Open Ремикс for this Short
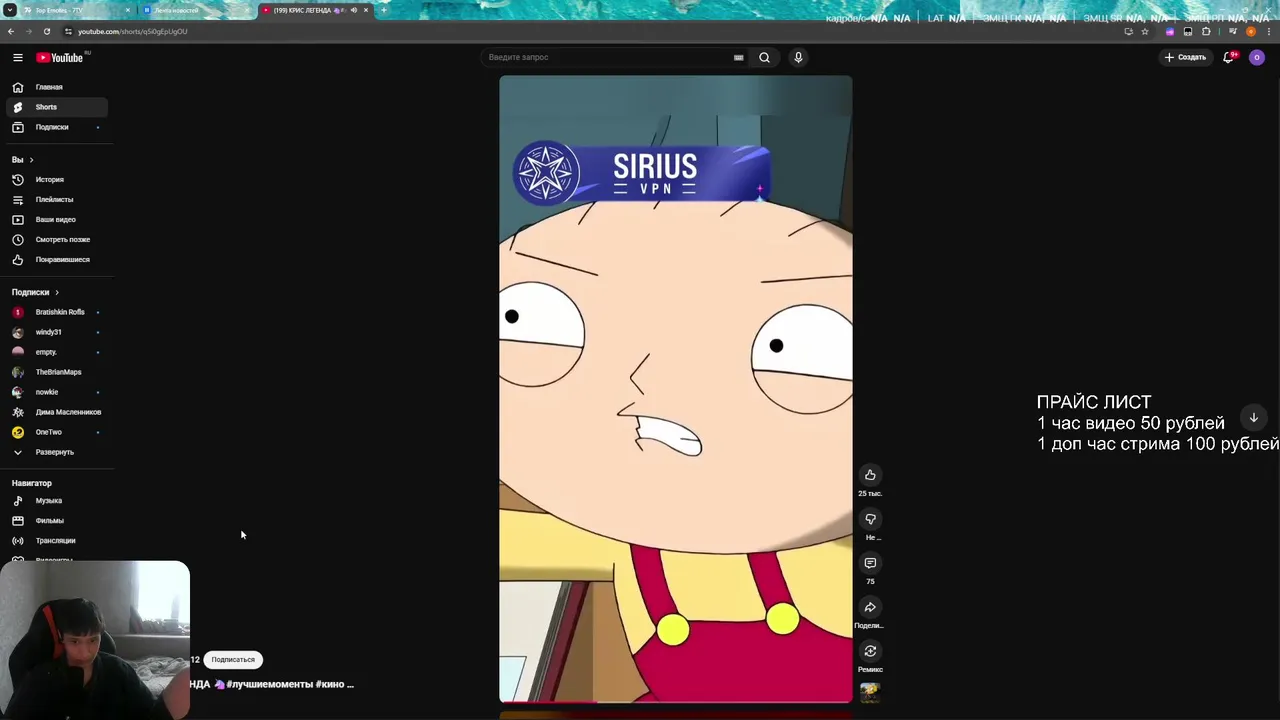1280x720 pixels. pyautogui.click(x=870, y=651)
